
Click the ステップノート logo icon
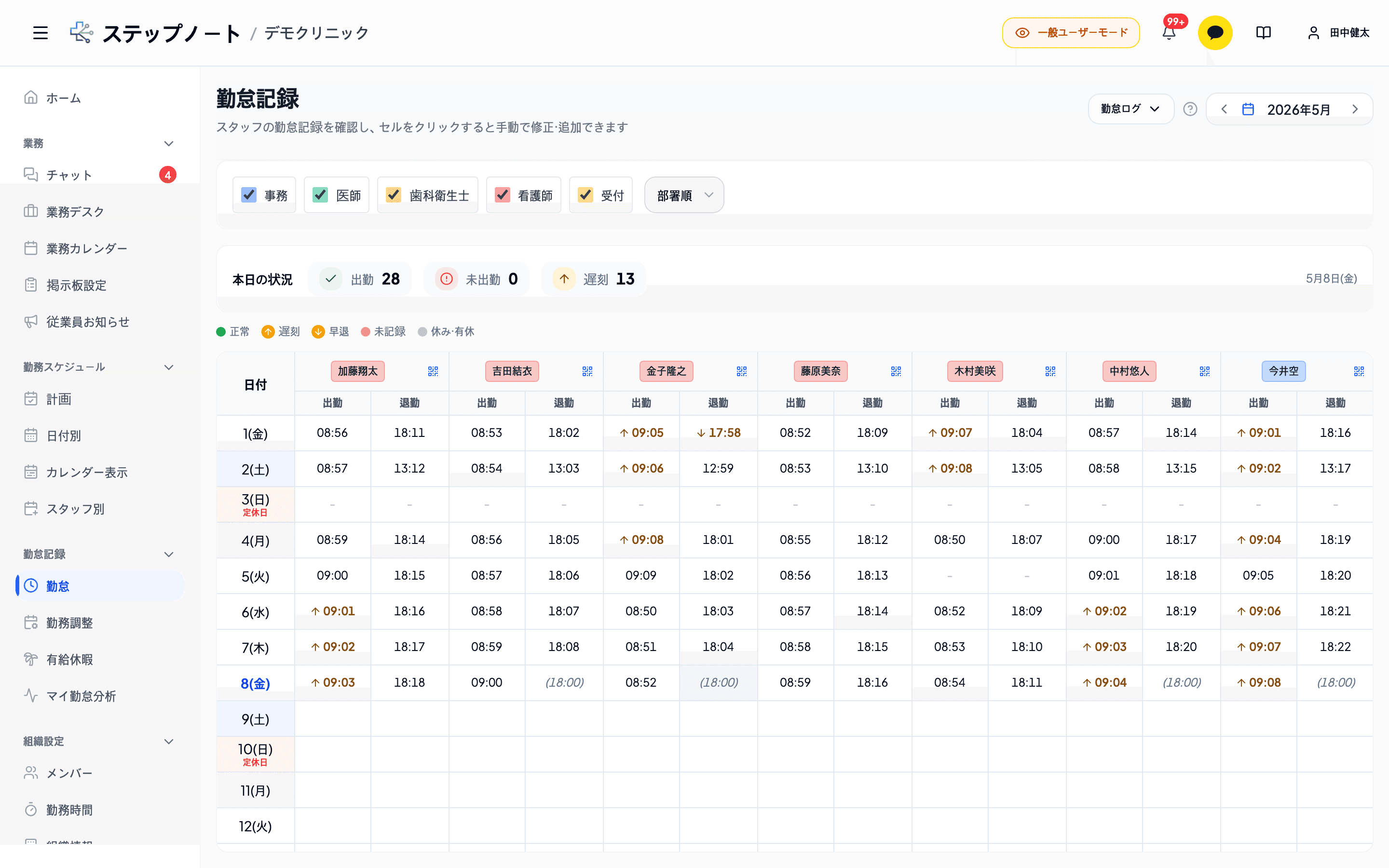click(x=82, y=33)
